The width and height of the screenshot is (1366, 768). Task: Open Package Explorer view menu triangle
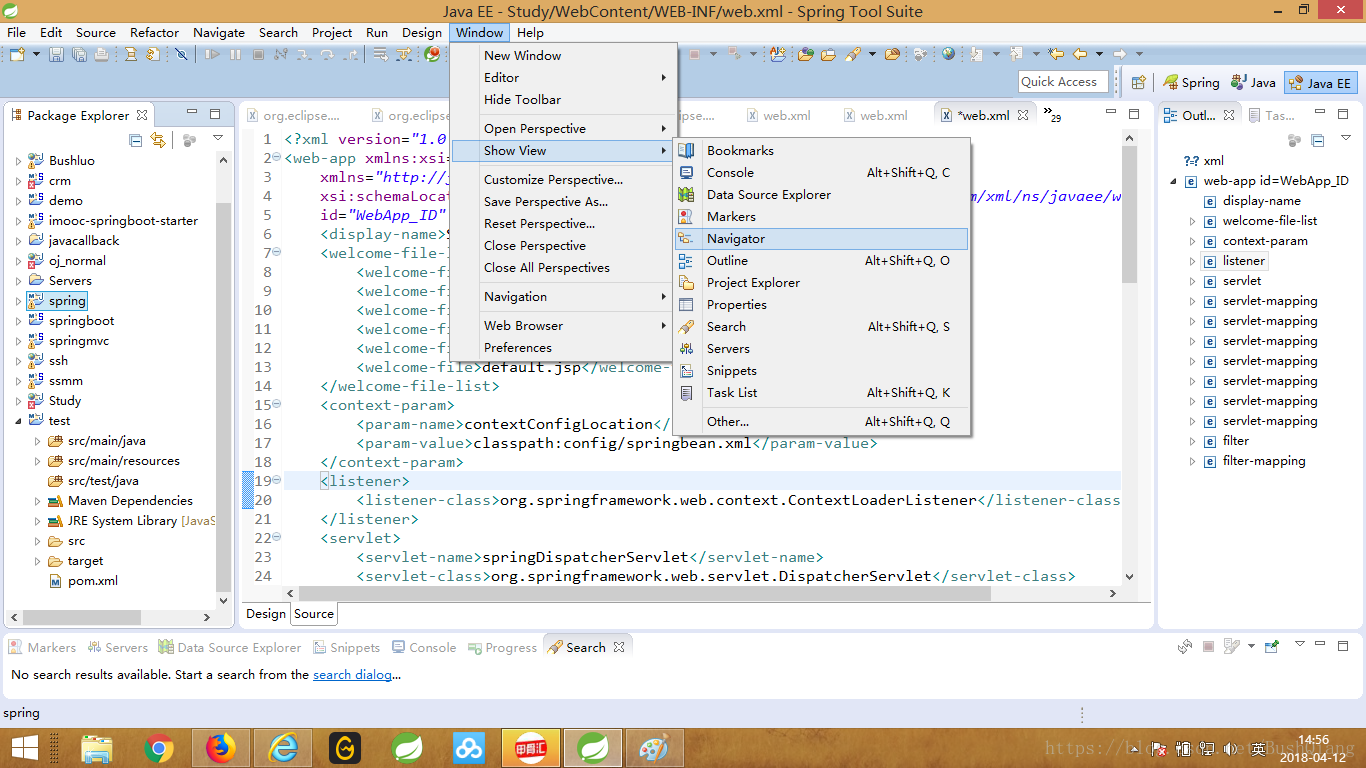pyautogui.click(x=217, y=138)
